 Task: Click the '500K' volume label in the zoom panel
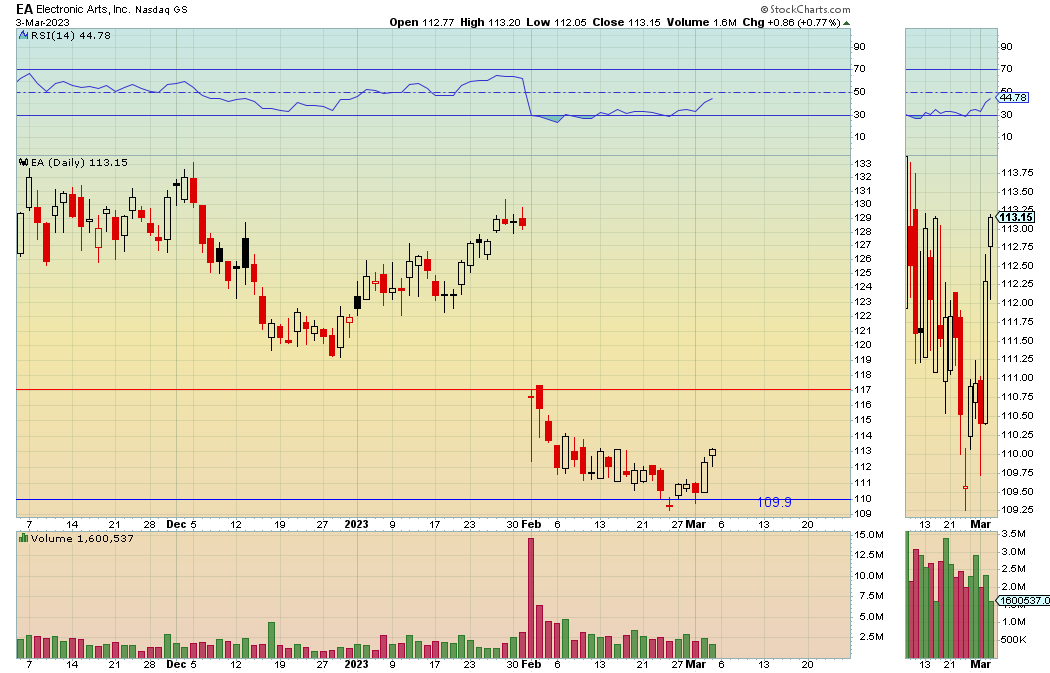point(1013,639)
